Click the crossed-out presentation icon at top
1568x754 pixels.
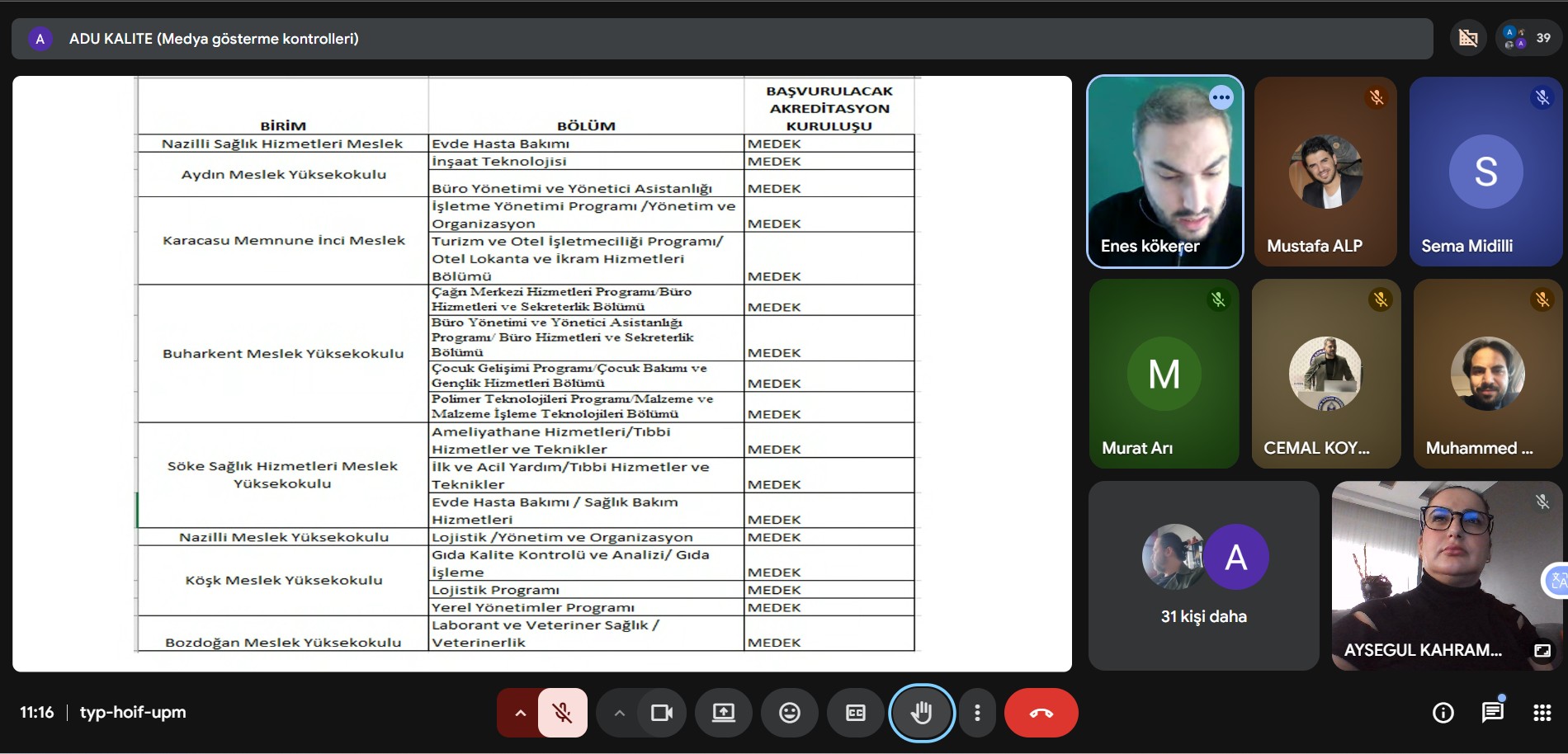[1468, 38]
